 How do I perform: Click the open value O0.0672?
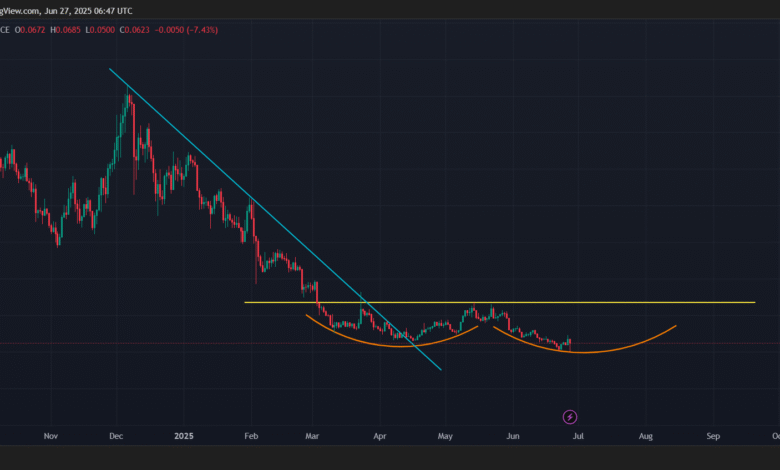30,30
